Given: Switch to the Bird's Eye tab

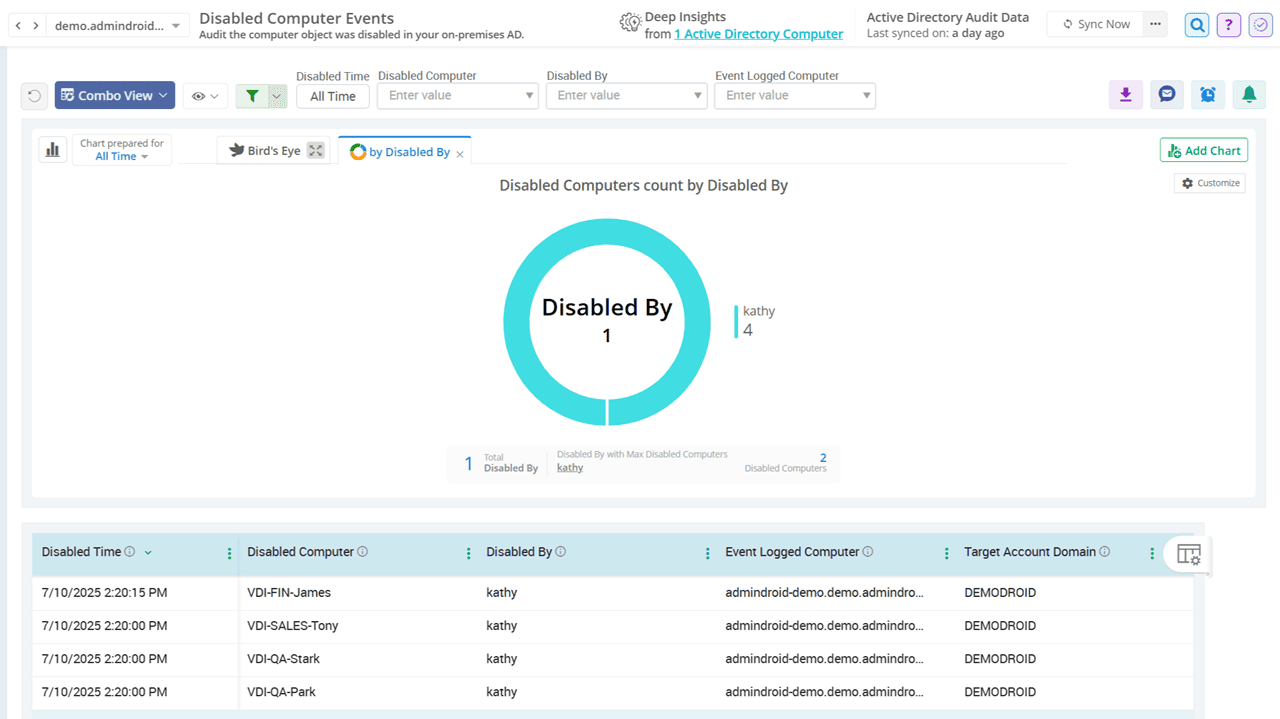Looking at the screenshot, I should coord(265,151).
